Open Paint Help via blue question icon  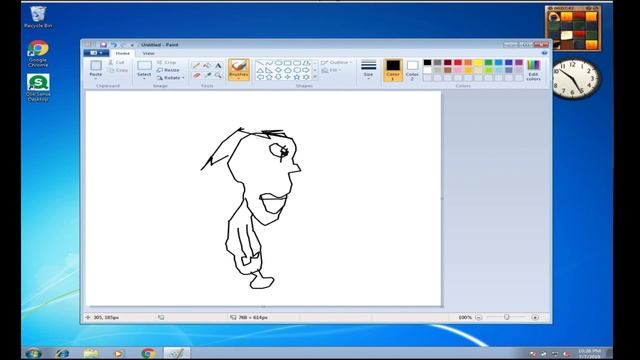coord(544,53)
